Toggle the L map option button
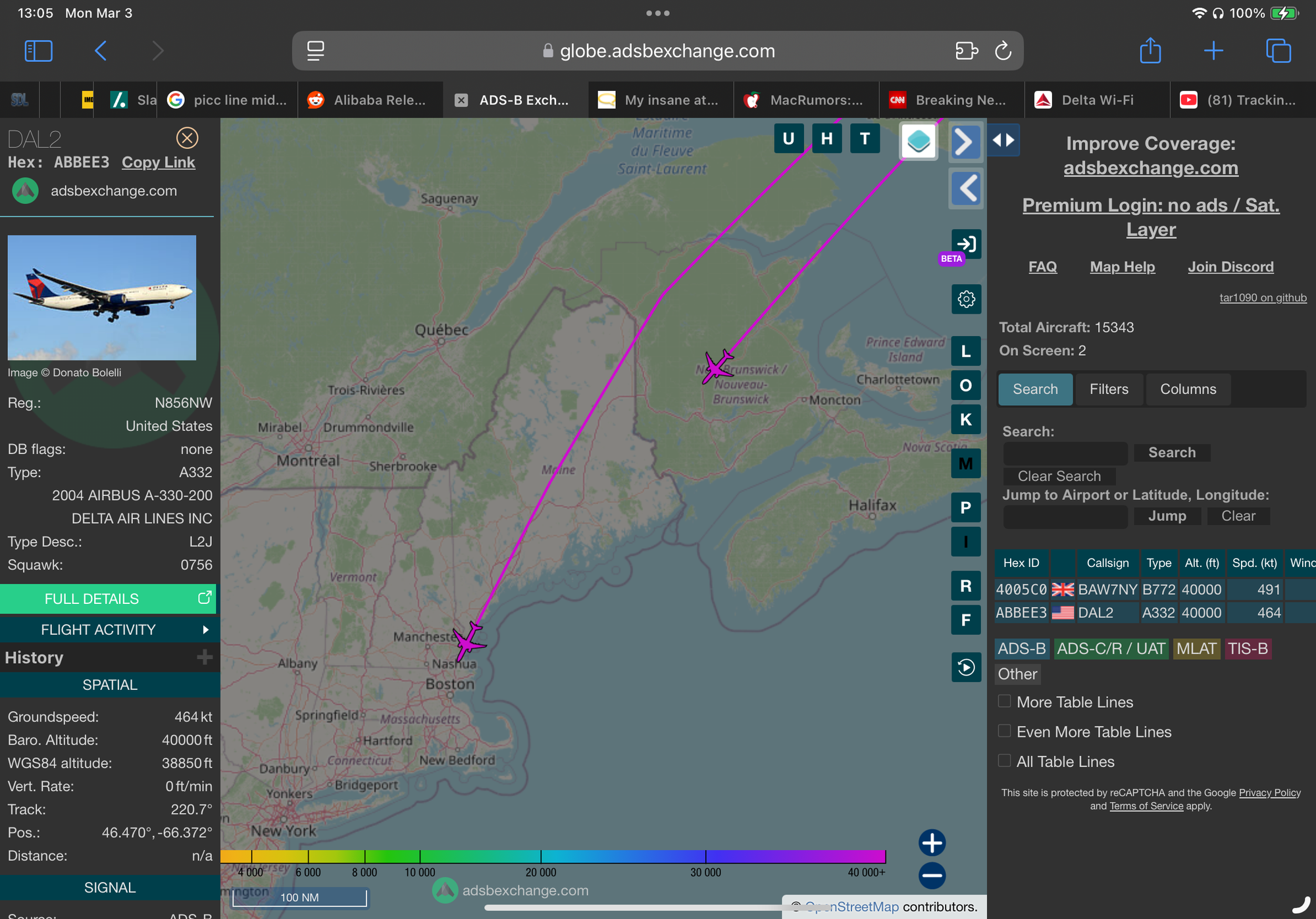The height and width of the screenshot is (919, 1316). pyautogui.click(x=966, y=351)
